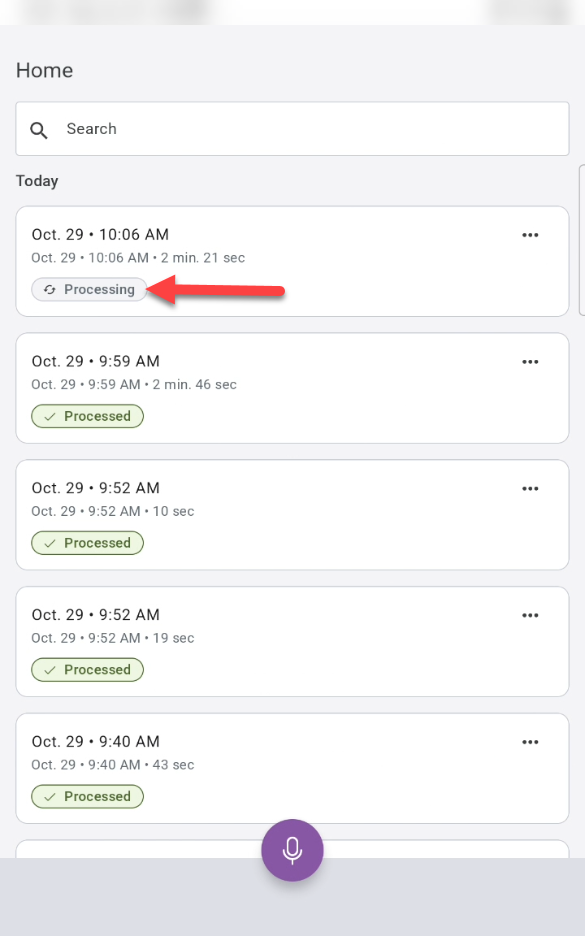Open the options menu for the 9:59 AM recording

pos(530,361)
